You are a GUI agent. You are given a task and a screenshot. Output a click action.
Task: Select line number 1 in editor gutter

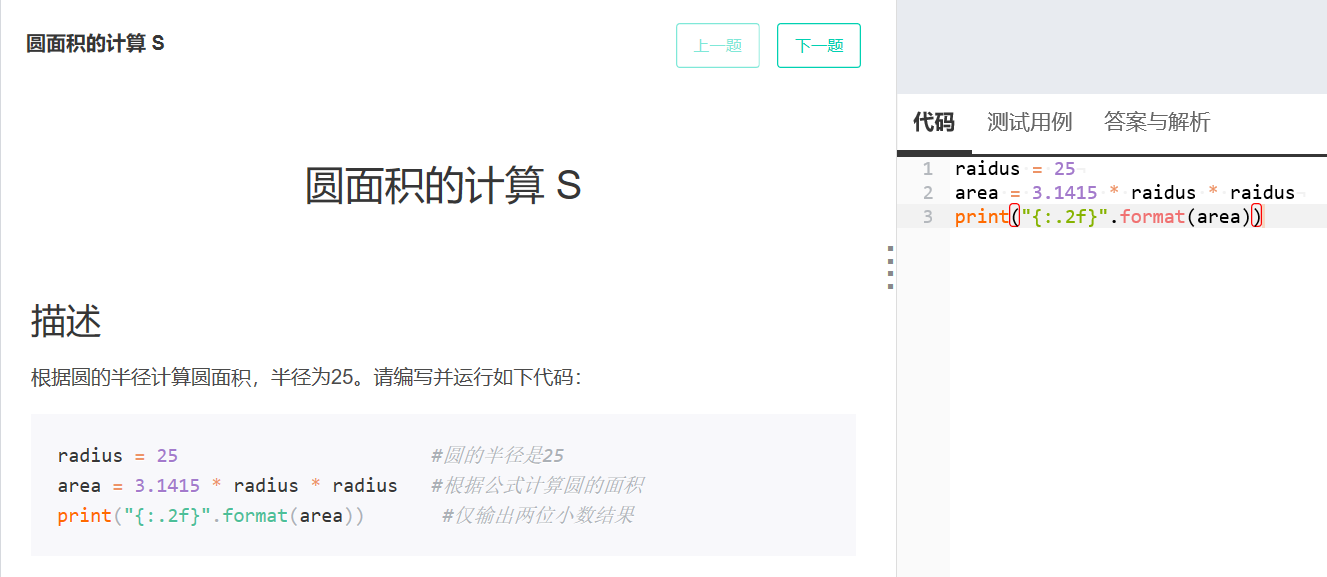pos(928,169)
